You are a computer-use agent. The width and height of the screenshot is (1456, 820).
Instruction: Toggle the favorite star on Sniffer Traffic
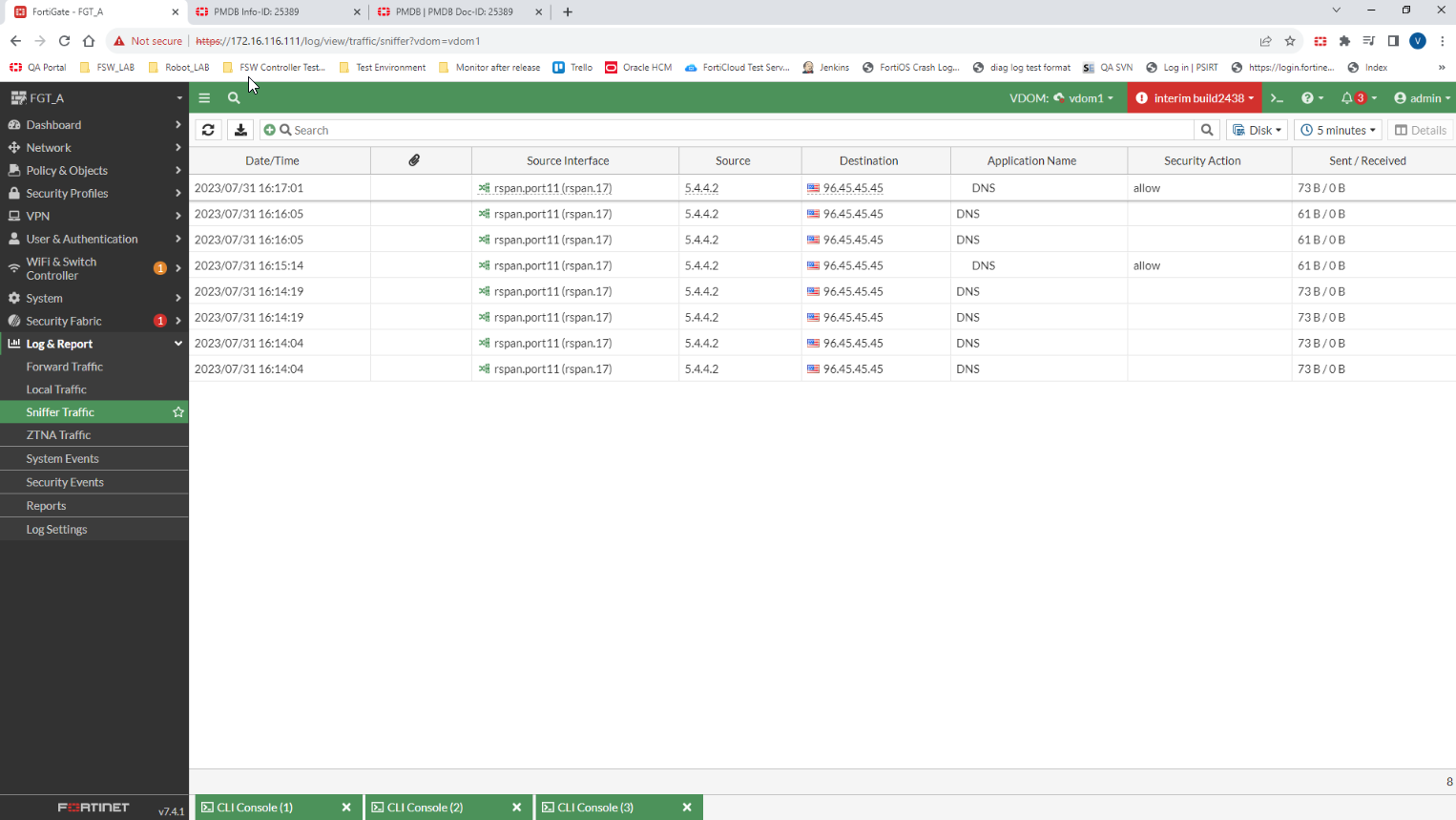pos(177,411)
